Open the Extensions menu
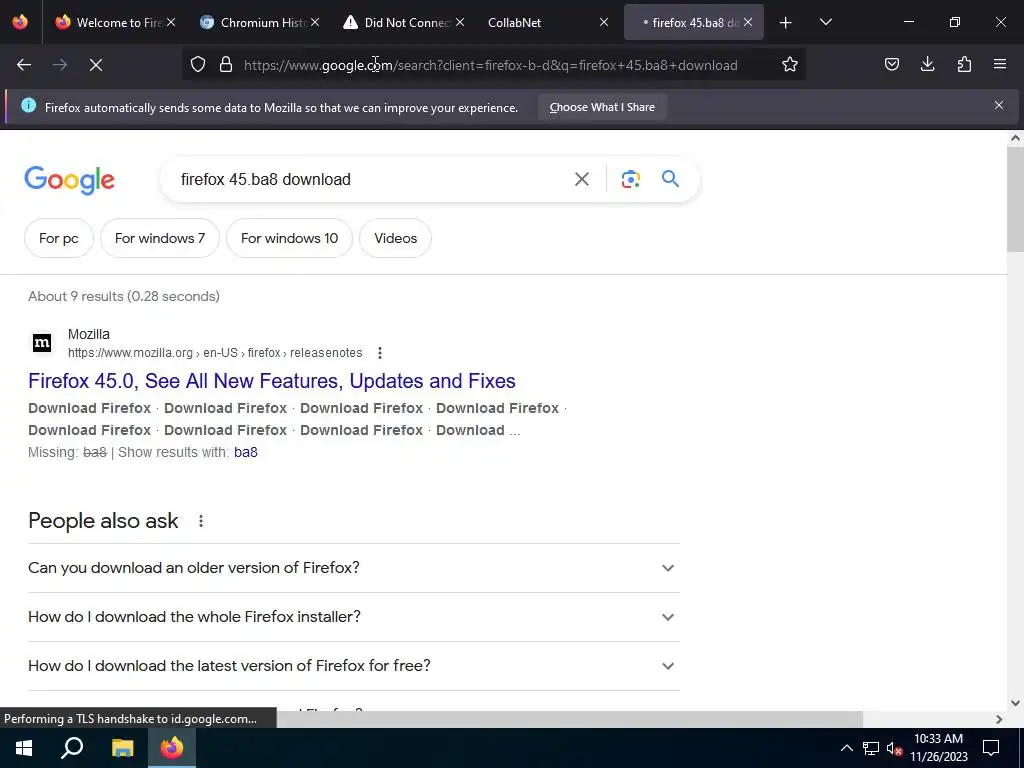1024x768 pixels. coord(964,65)
